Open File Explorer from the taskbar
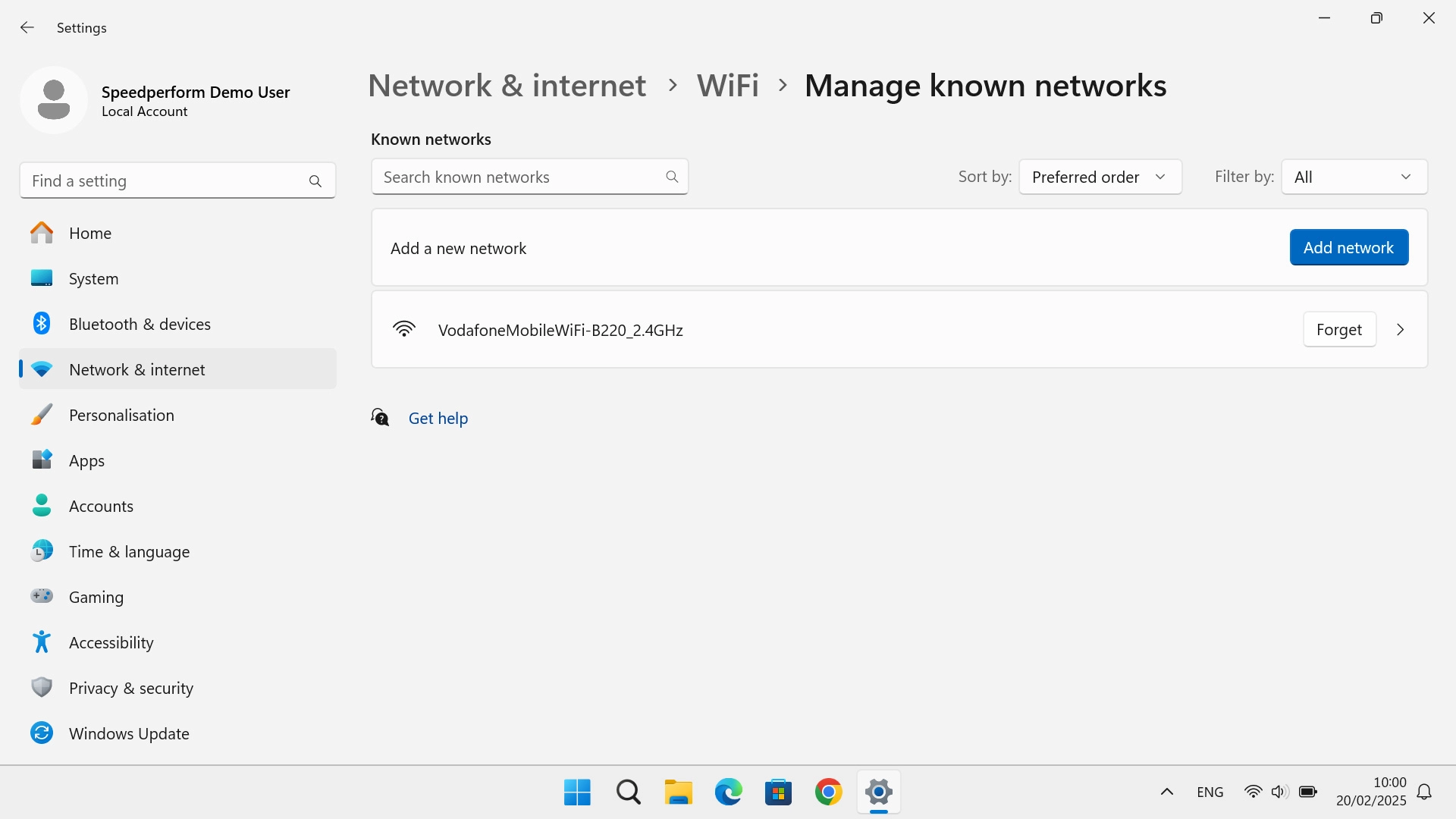This screenshot has width=1456, height=819. (678, 792)
